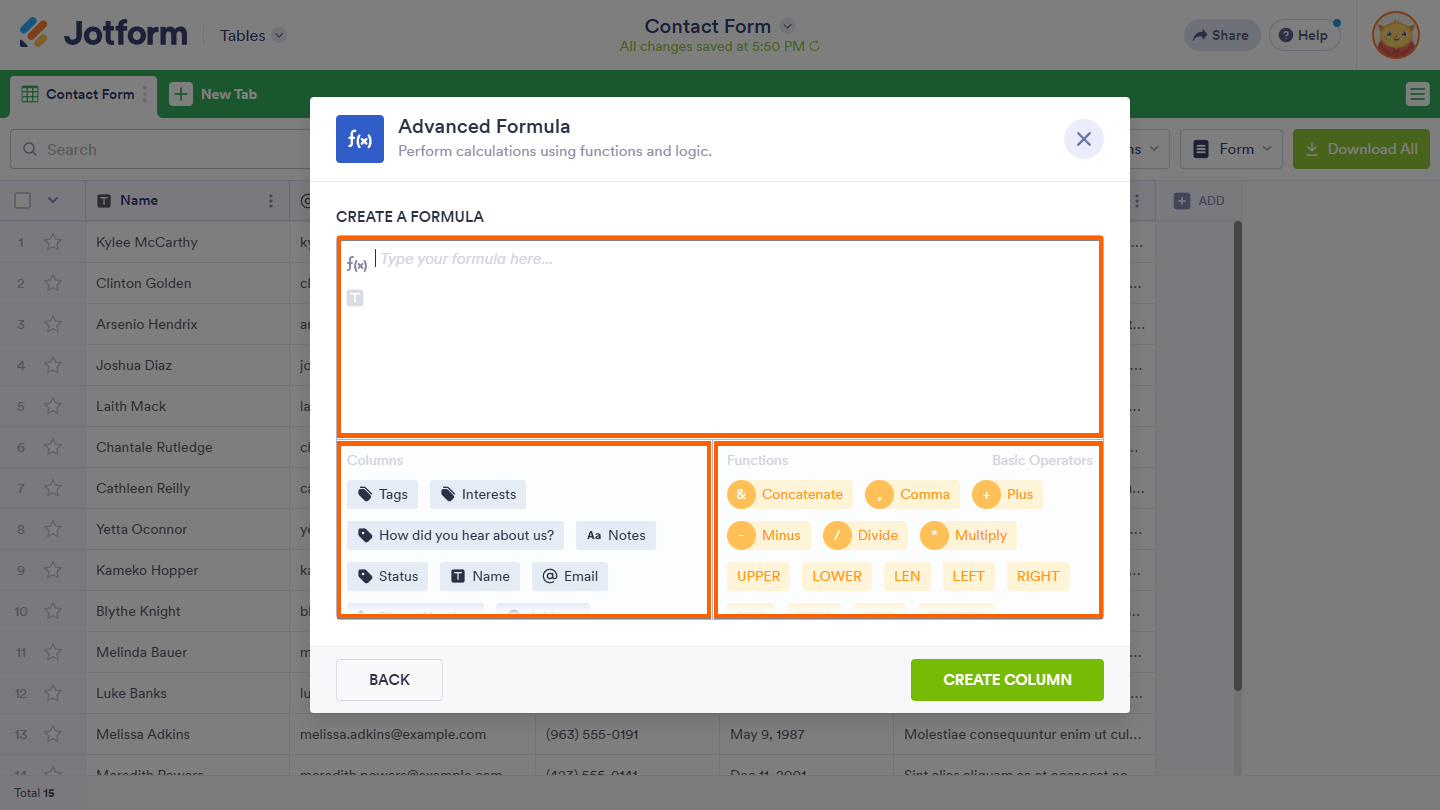Insert the Plus operator
The image size is (1440, 810).
[x=1007, y=494]
